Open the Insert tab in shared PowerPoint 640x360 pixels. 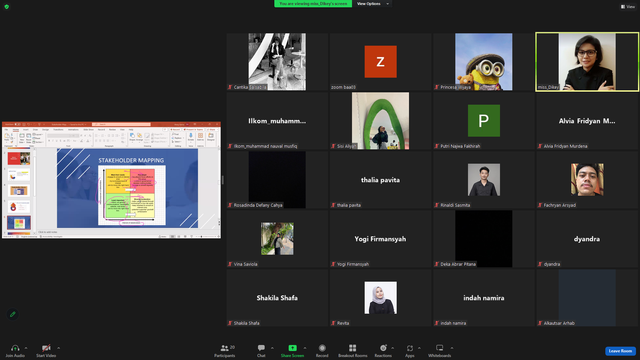coord(26,130)
